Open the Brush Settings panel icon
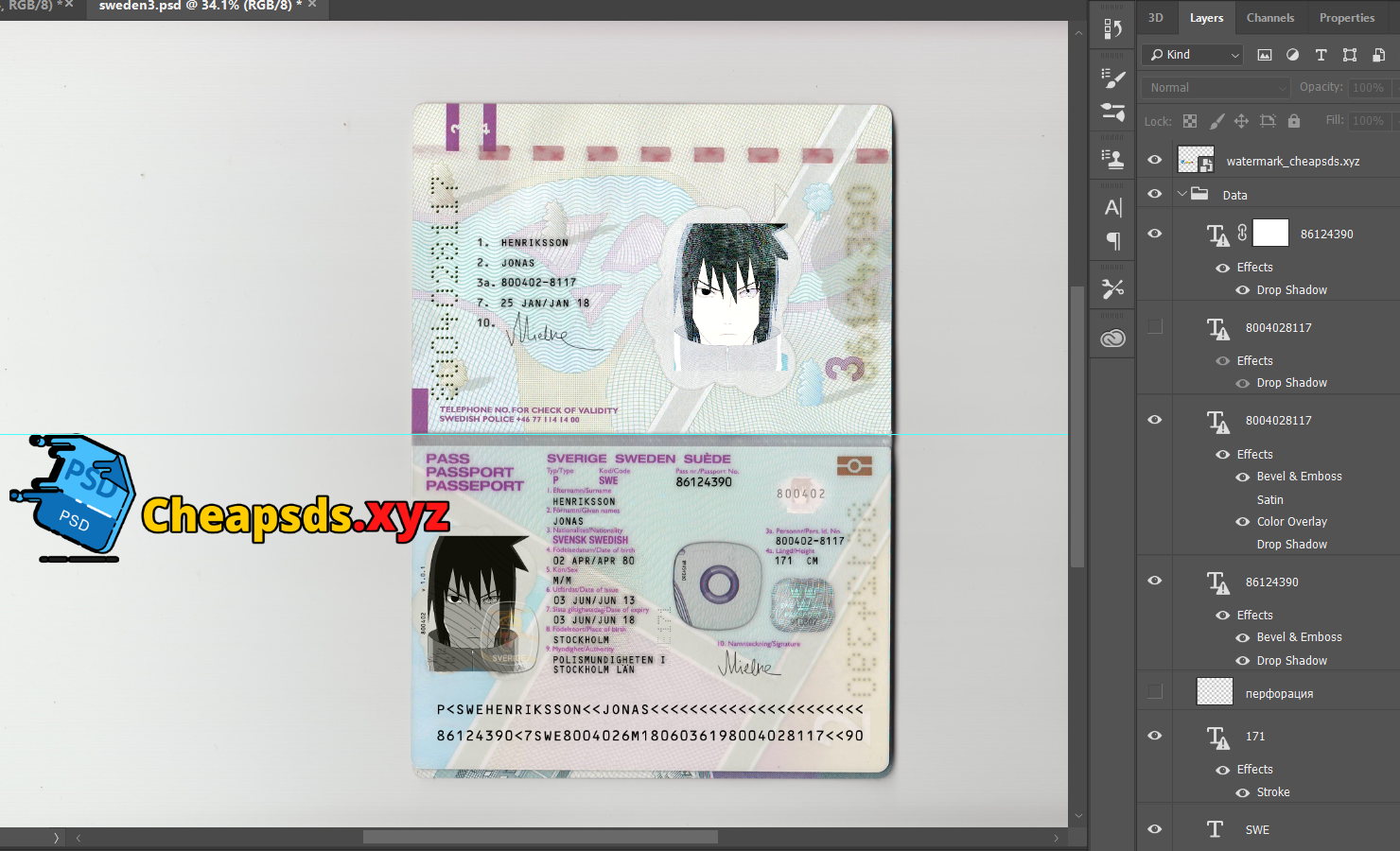The width and height of the screenshot is (1400, 851). click(x=1113, y=79)
